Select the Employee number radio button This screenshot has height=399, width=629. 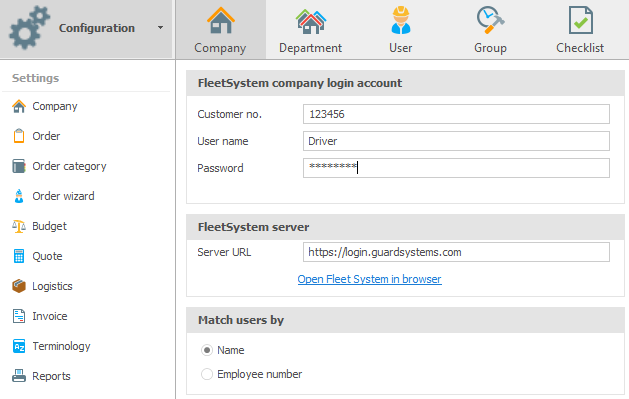(207, 374)
